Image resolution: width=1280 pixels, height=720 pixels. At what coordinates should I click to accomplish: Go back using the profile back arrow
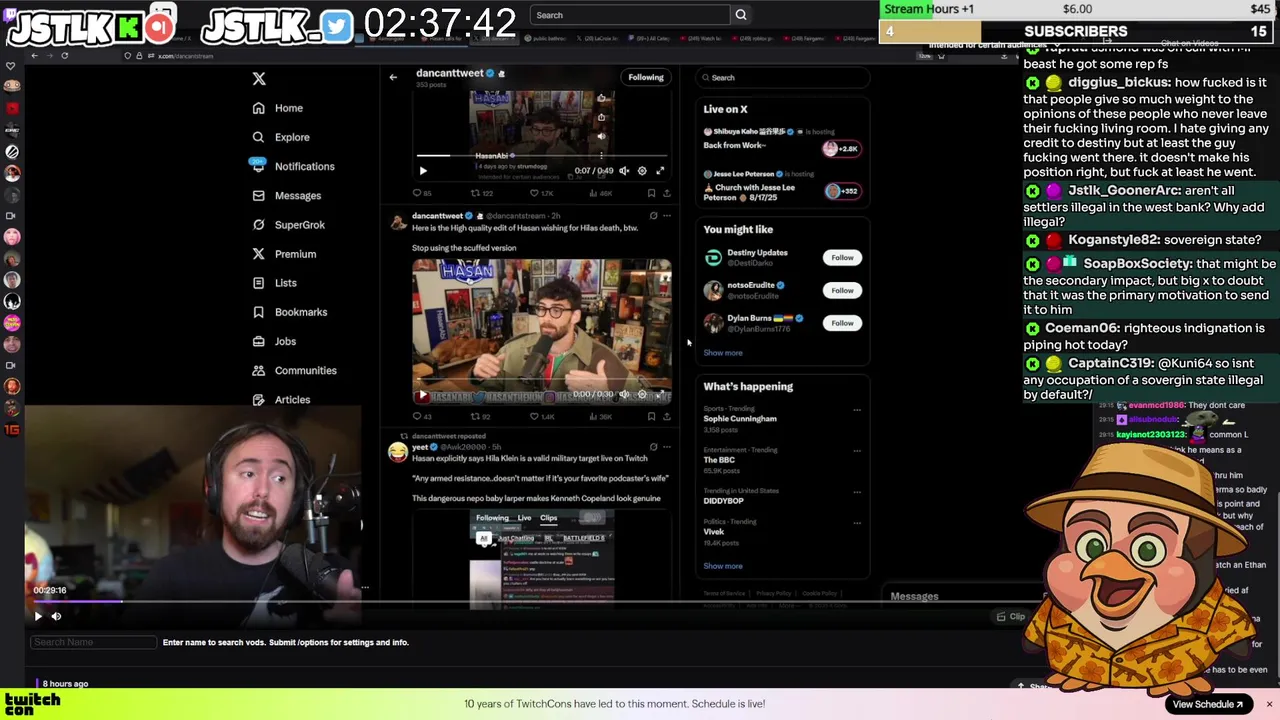(x=393, y=77)
